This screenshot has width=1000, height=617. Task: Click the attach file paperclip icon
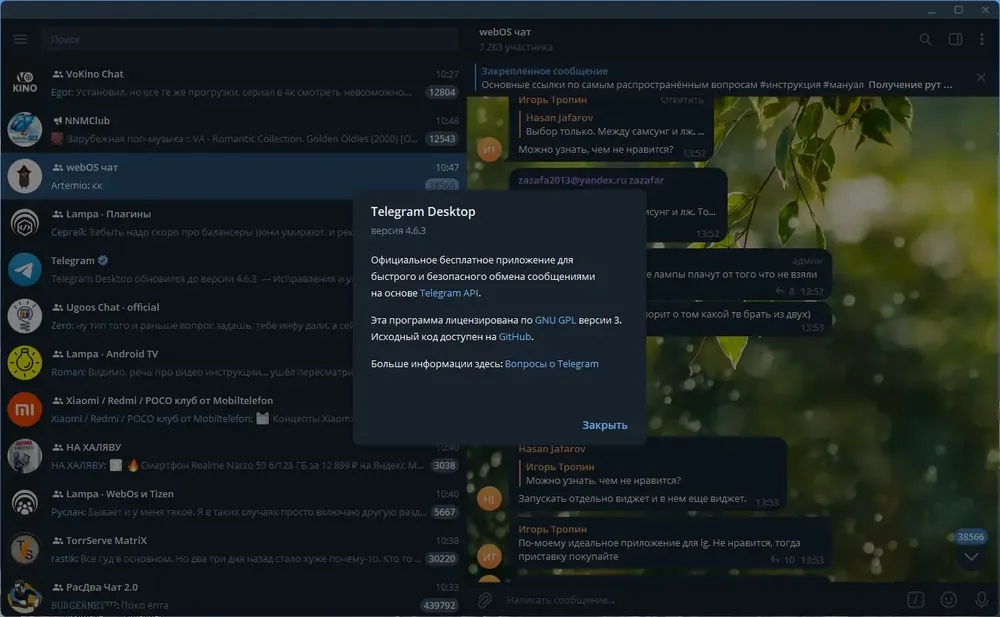click(x=485, y=599)
